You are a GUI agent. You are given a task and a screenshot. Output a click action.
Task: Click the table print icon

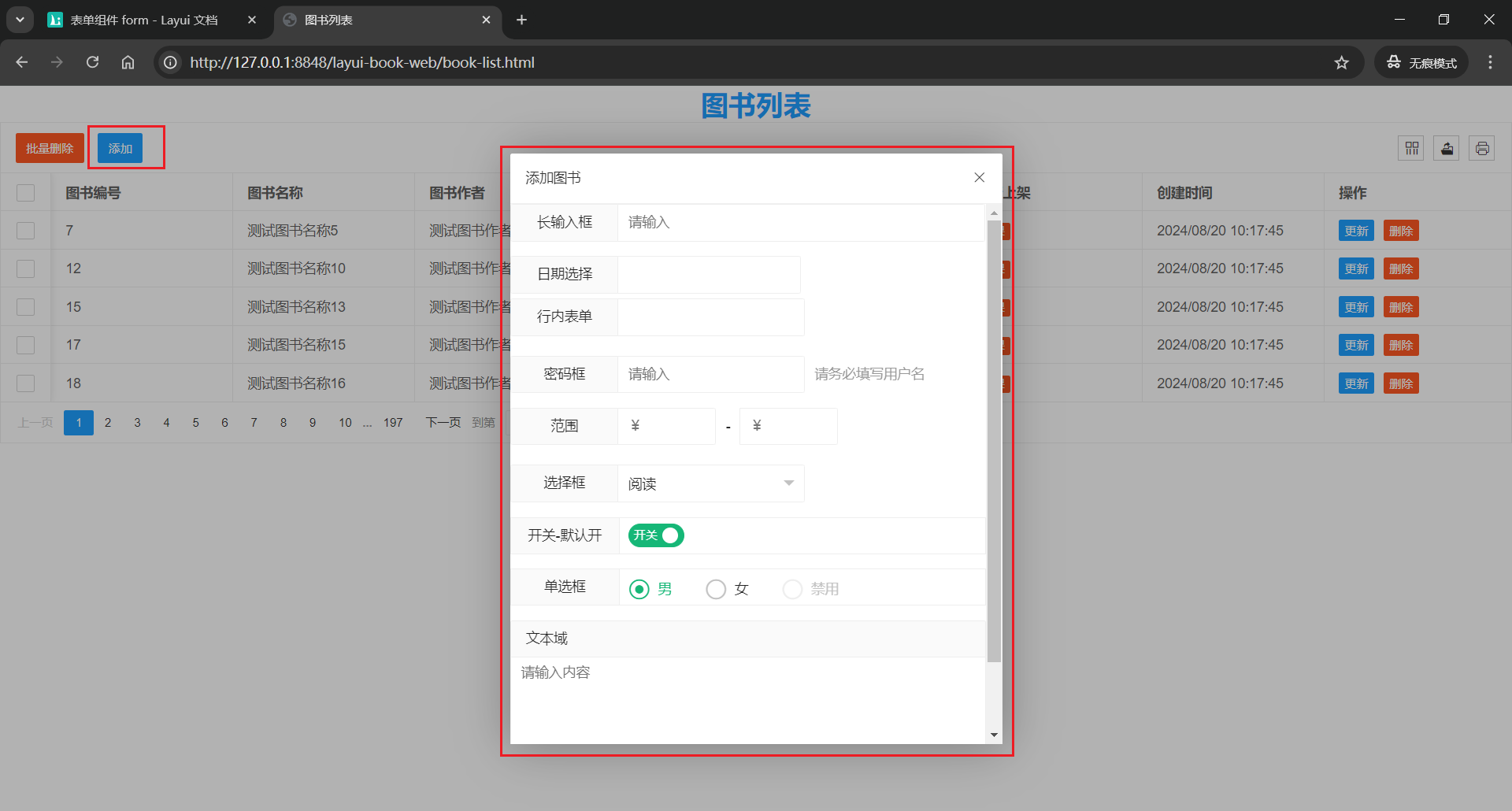point(1482,148)
